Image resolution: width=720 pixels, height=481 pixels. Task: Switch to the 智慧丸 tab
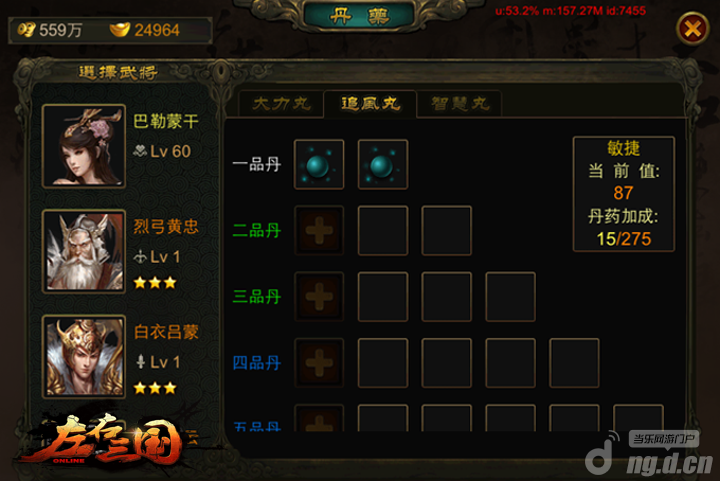[x=460, y=104]
